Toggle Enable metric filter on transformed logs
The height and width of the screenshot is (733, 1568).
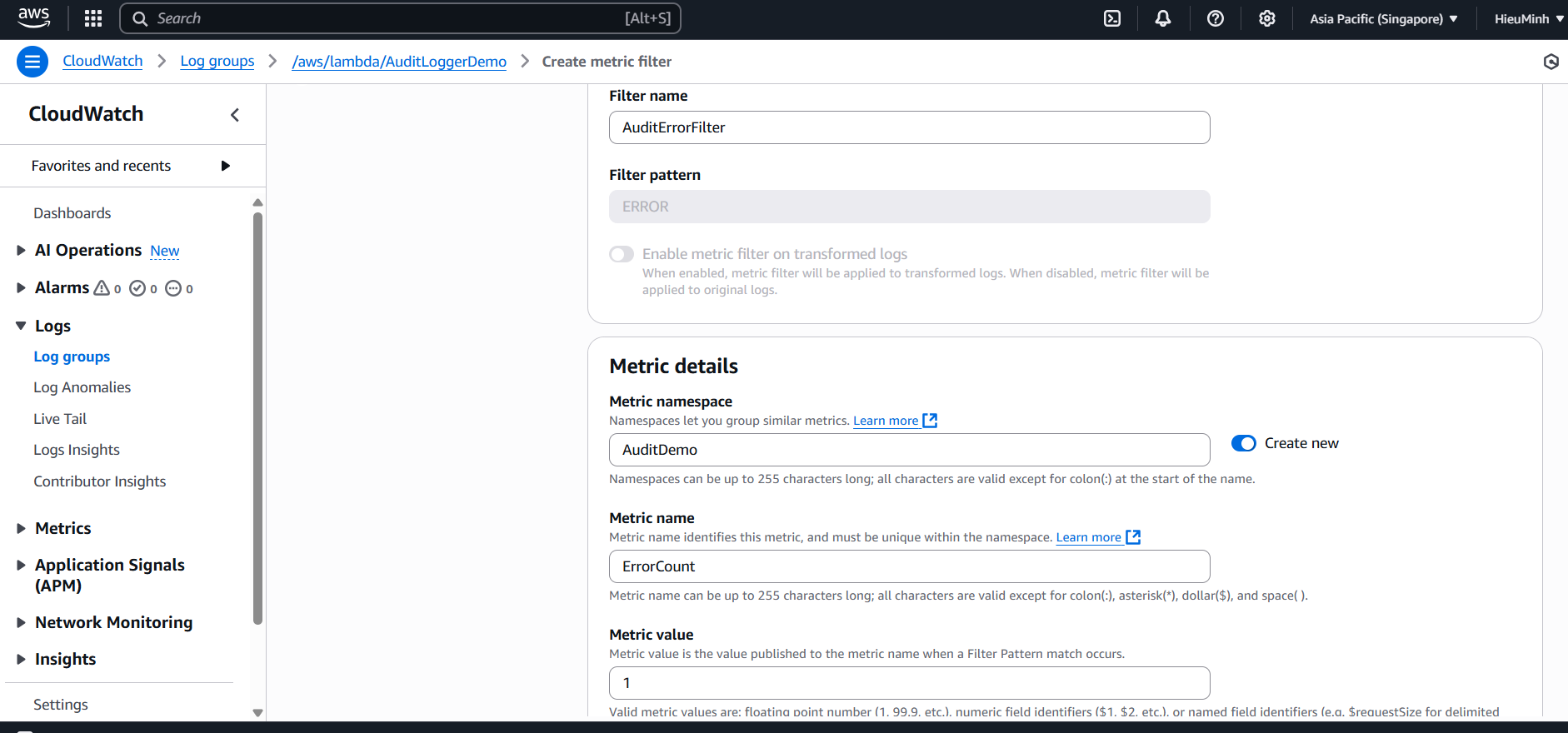tap(622, 254)
